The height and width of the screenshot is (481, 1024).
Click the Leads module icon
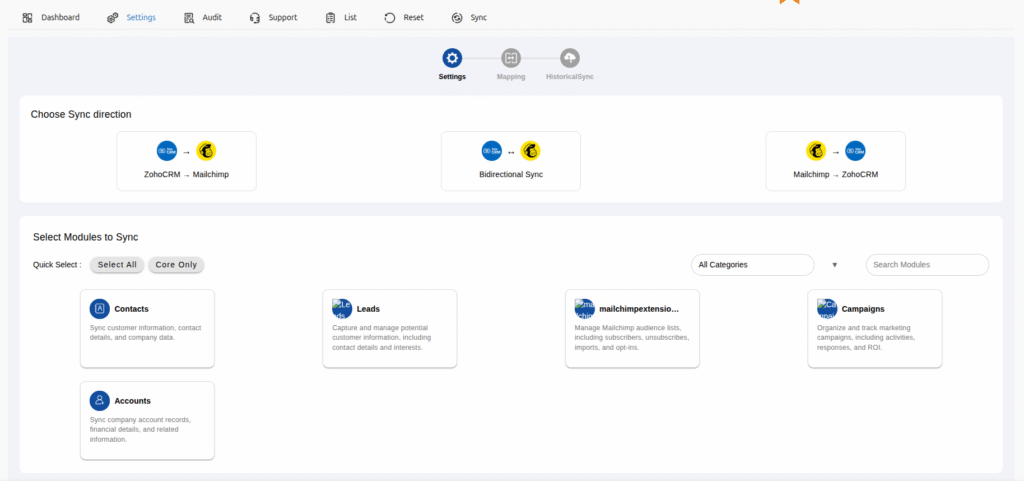(342, 309)
